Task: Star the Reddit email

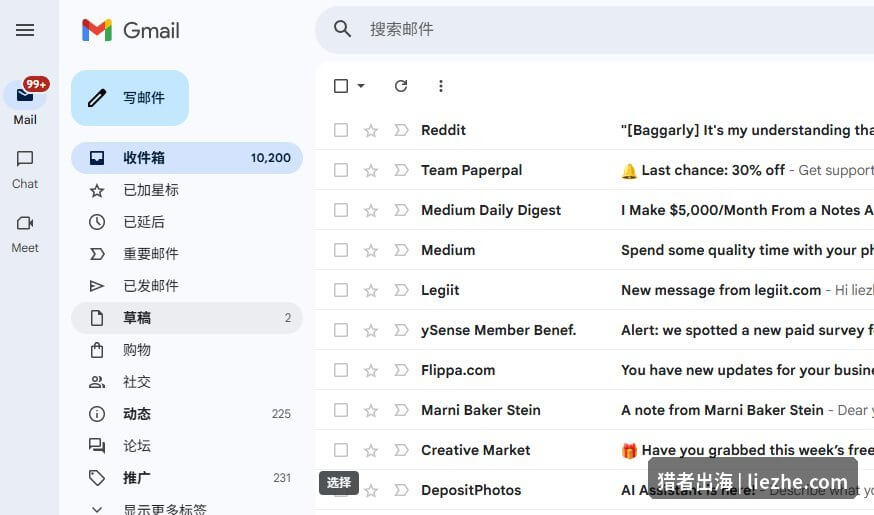Action: coord(371,130)
